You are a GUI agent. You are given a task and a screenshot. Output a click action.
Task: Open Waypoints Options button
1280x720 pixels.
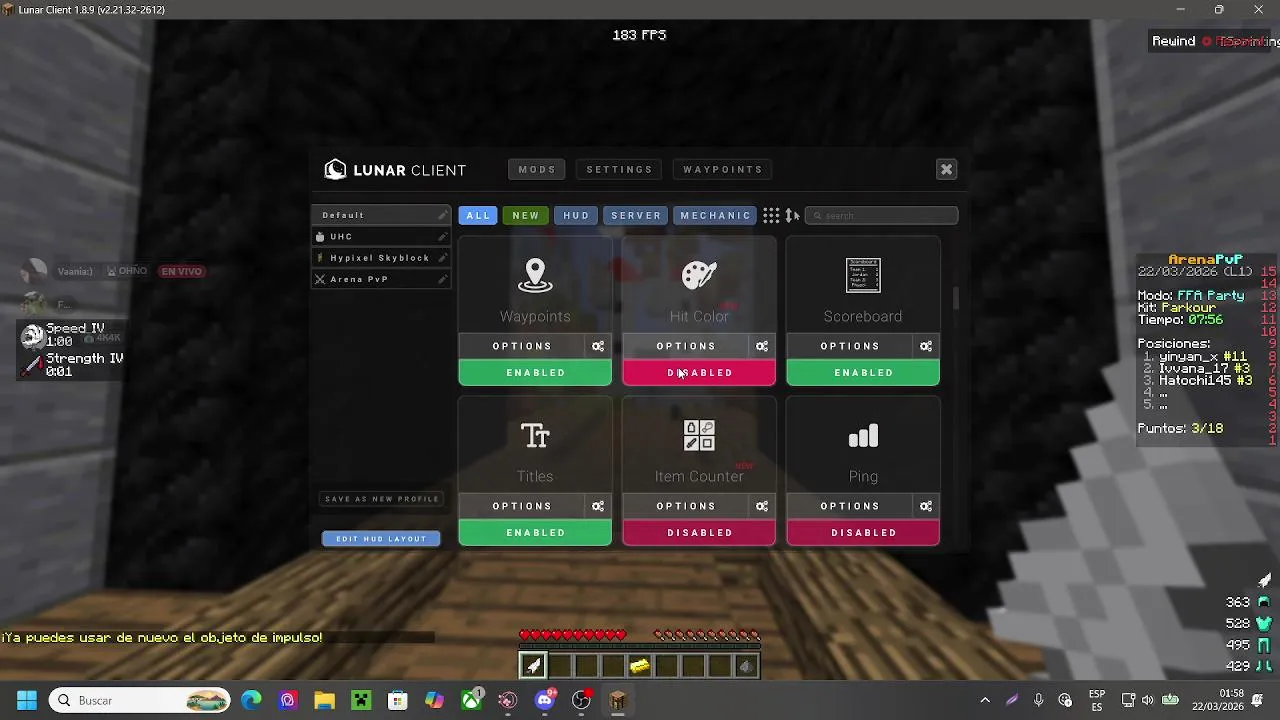pyautogui.click(x=522, y=346)
